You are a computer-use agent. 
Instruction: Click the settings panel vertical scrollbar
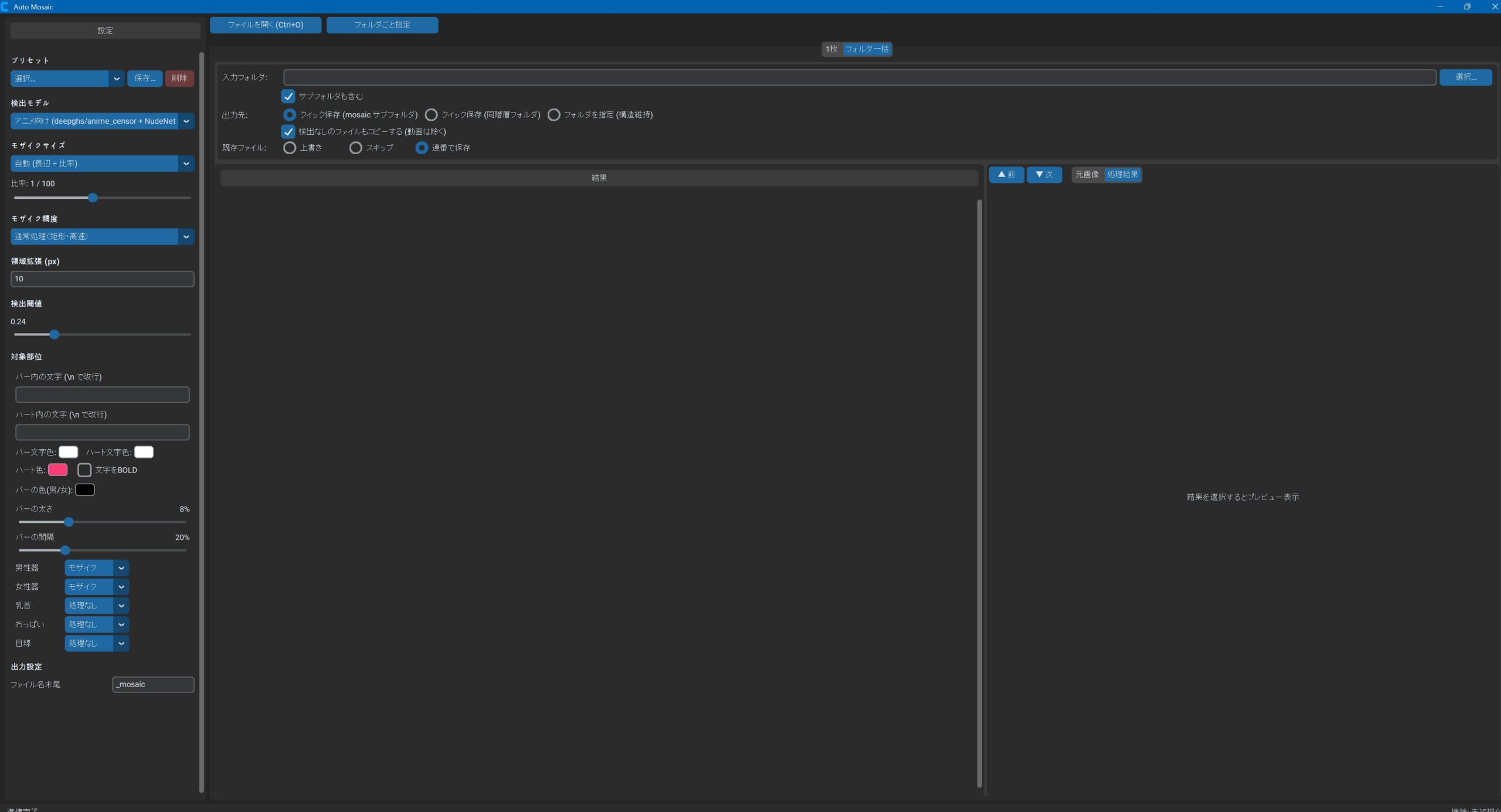click(202, 422)
